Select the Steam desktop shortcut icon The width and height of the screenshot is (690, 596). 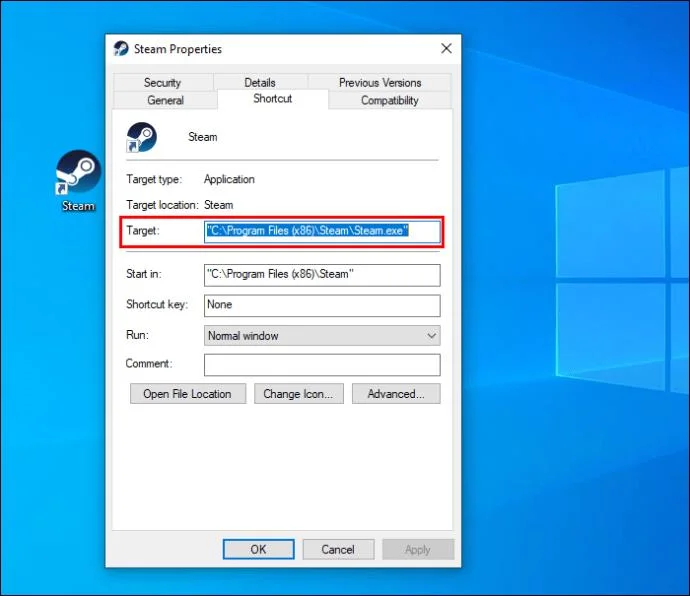pos(78,172)
